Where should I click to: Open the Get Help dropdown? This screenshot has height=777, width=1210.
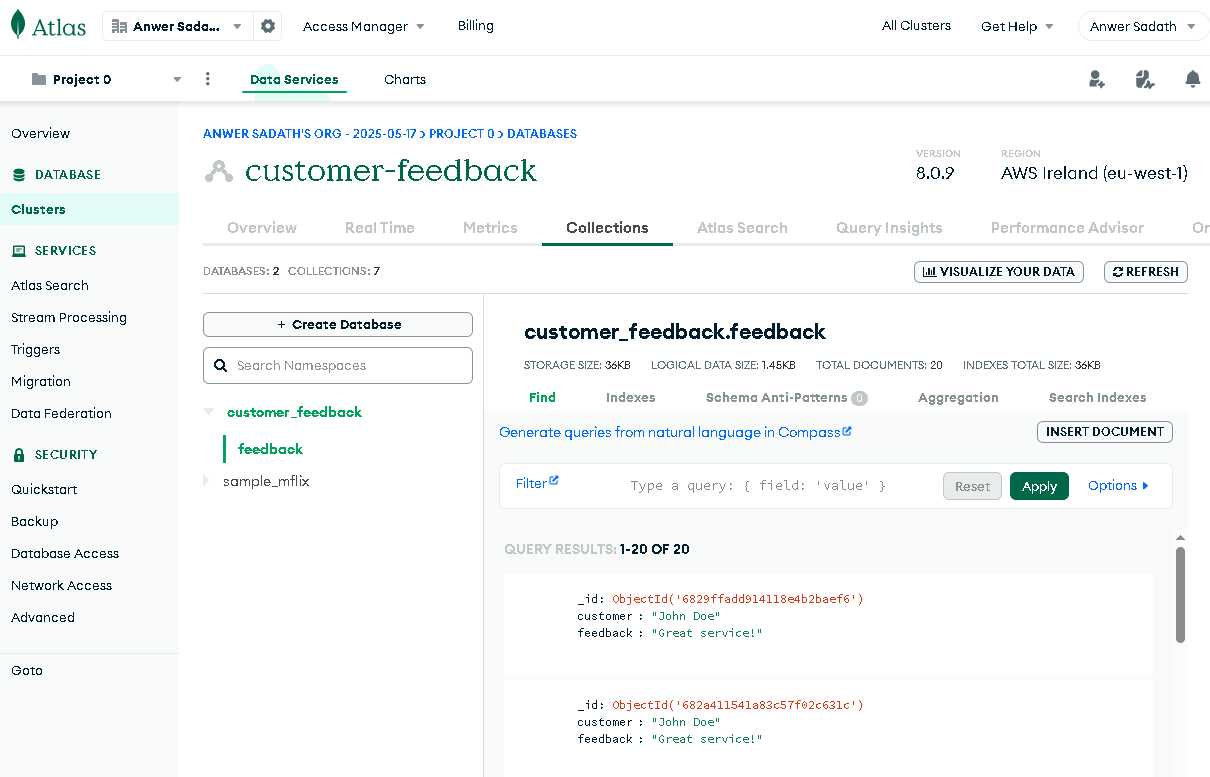pos(1017,26)
